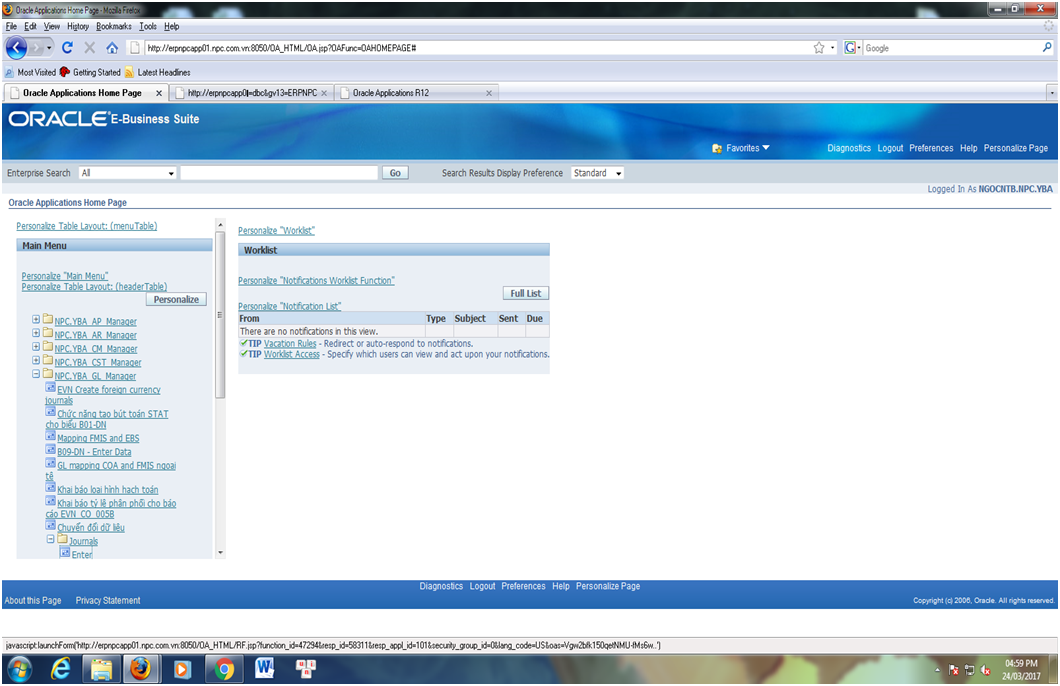1060x686 pixels.
Task: Open the Windows Start orb
Action: tap(20, 669)
